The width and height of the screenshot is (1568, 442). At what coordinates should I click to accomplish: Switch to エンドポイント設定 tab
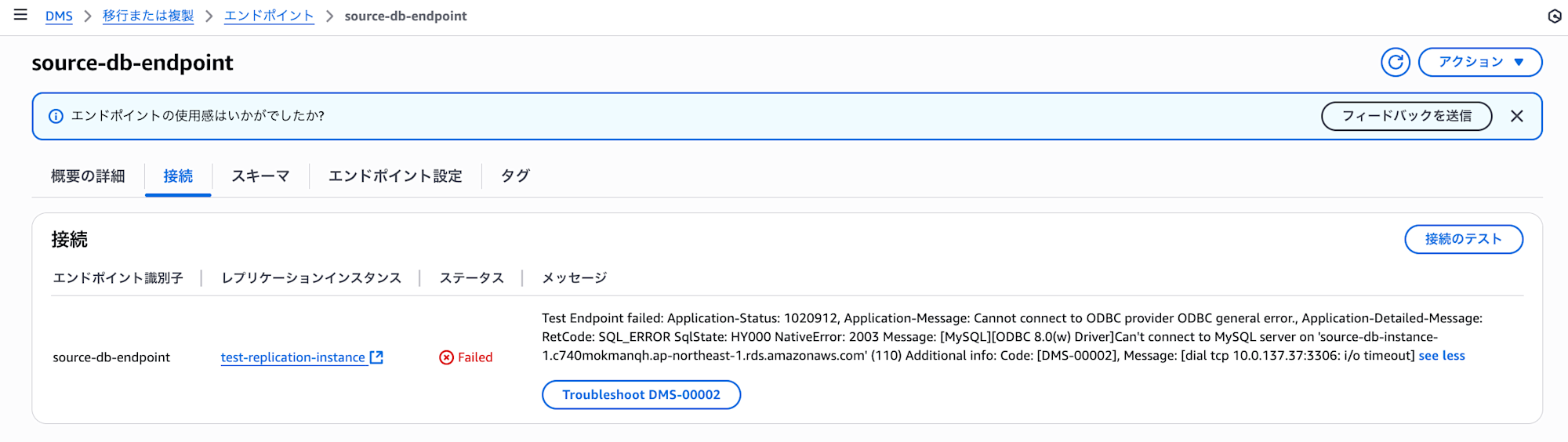(x=395, y=176)
